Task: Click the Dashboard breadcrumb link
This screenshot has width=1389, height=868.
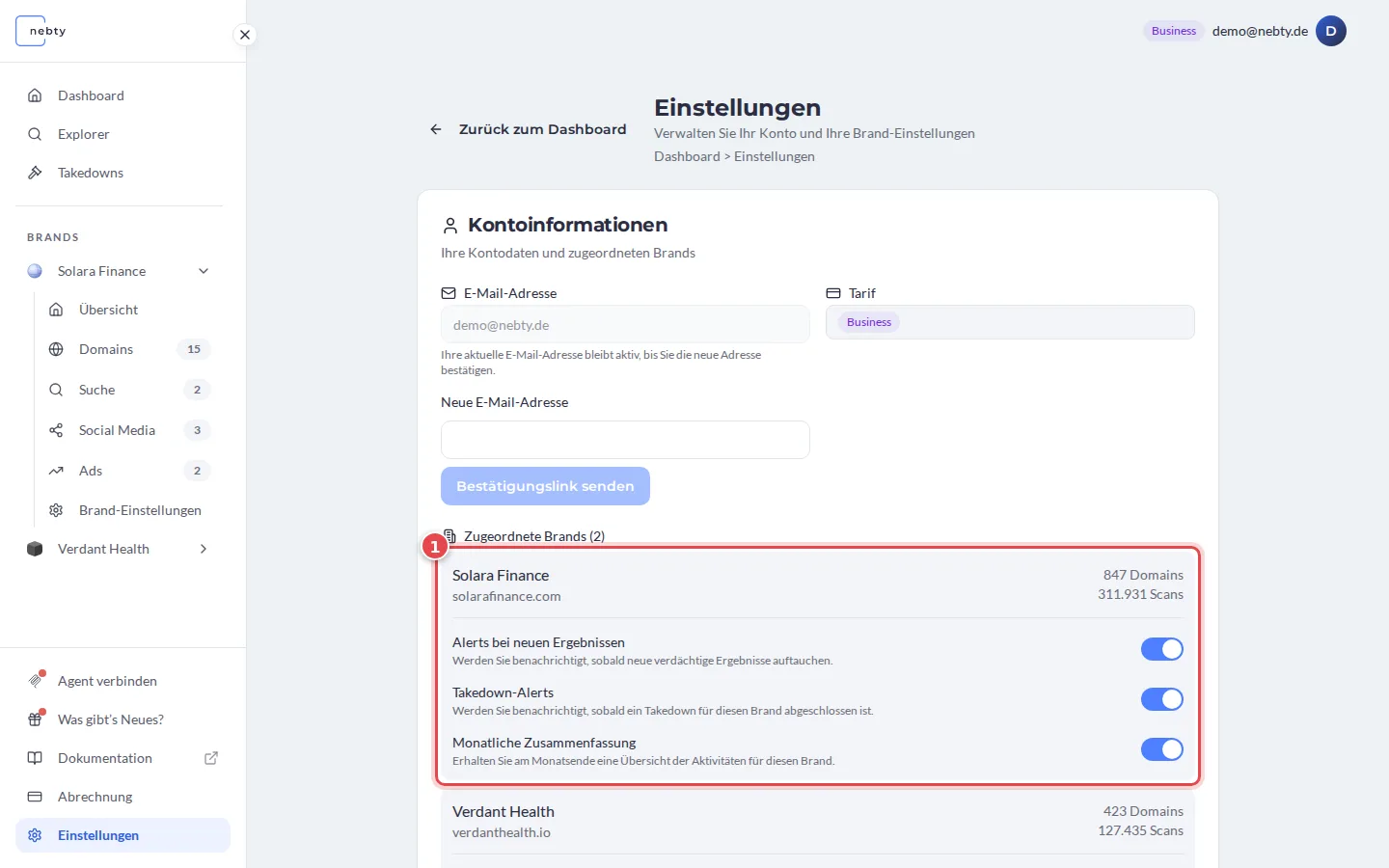Action: tap(687, 156)
